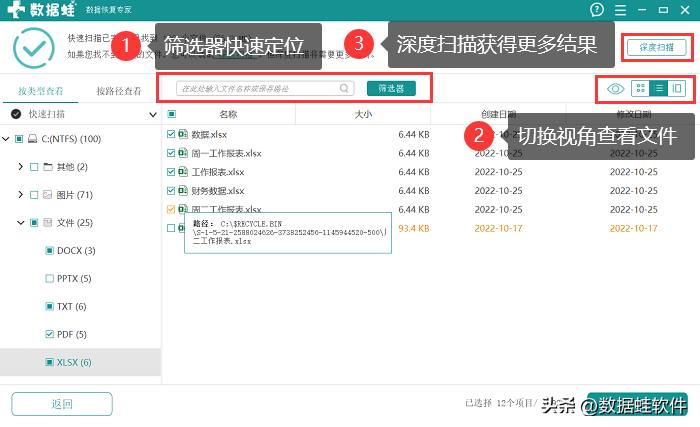The width and height of the screenshot is (700, 427).
Task: Click the 返回 button
Action: 62,404
